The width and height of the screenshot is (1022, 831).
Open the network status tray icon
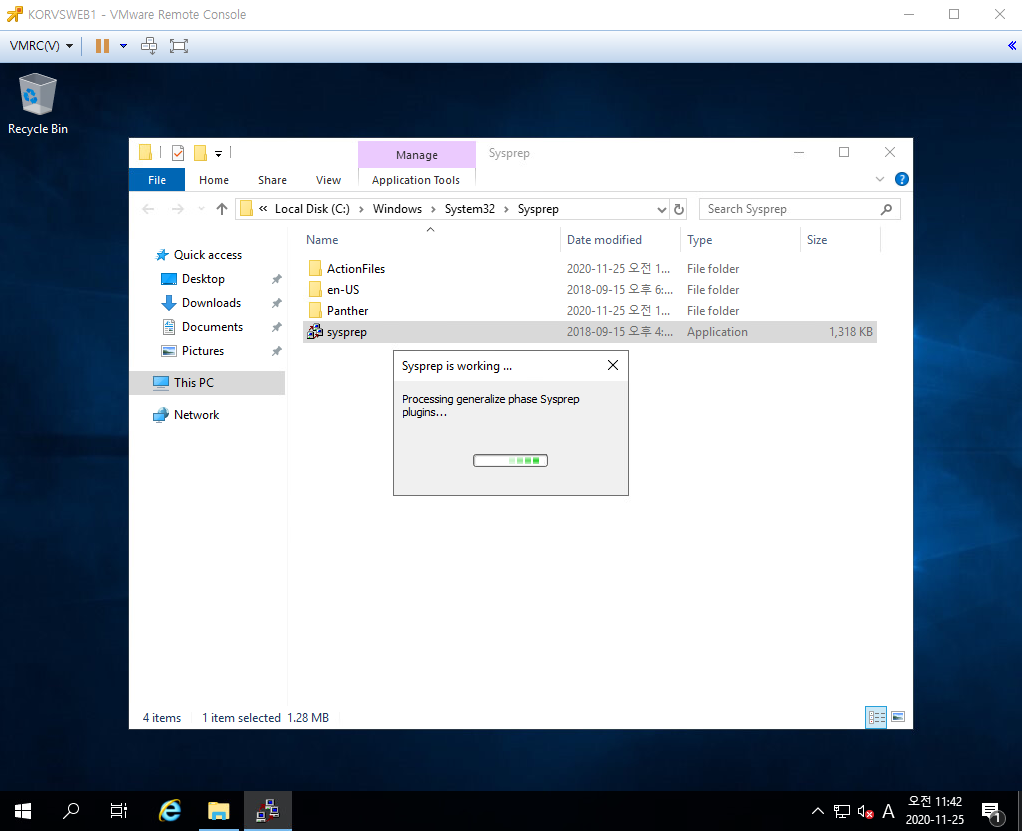(x=842, y=811)
